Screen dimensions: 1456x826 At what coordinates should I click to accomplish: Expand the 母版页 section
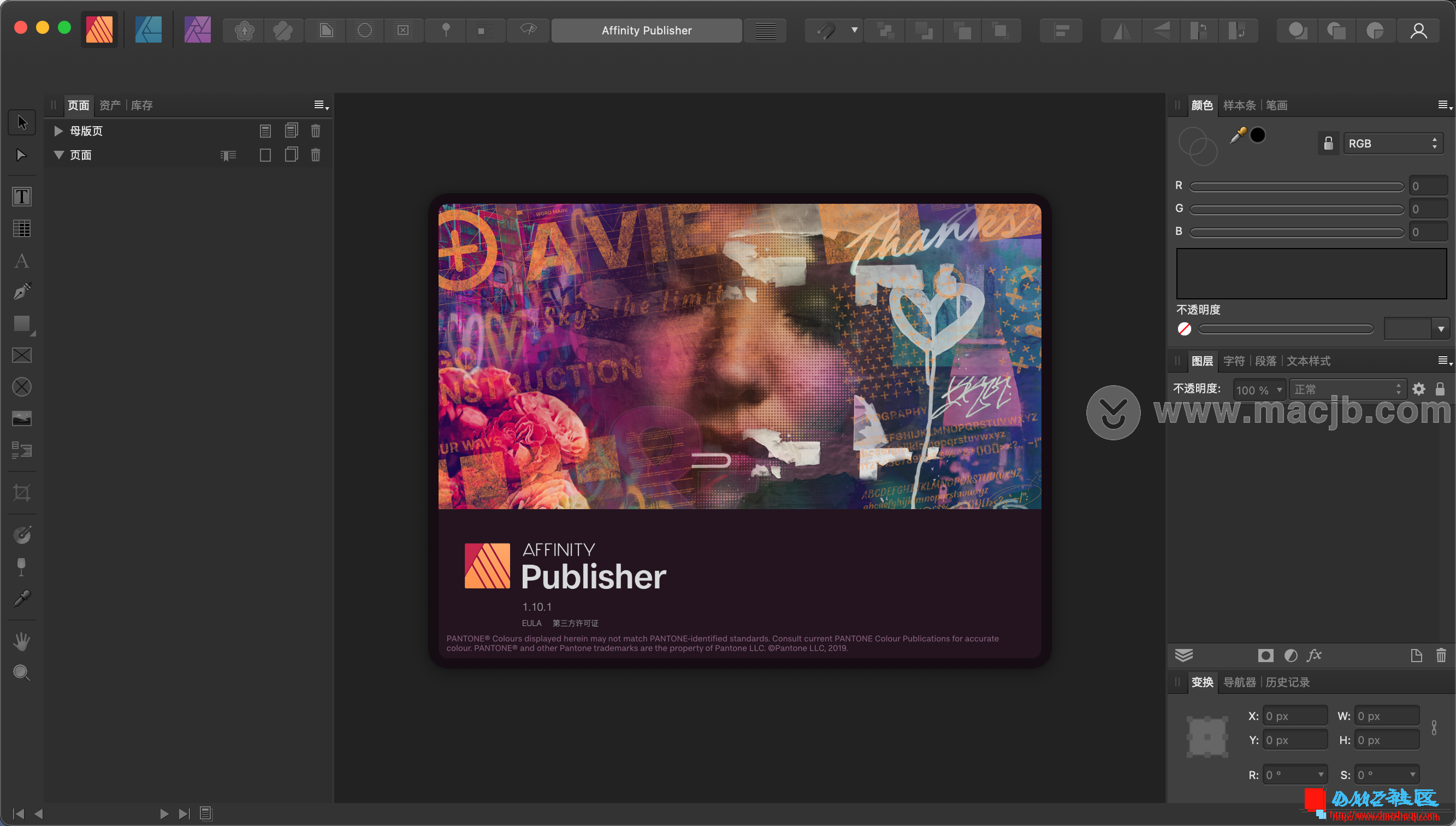point(58,131)
